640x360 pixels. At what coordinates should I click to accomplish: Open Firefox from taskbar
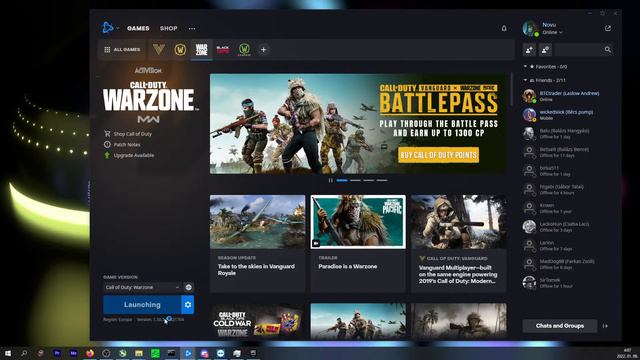coord(90,353)
